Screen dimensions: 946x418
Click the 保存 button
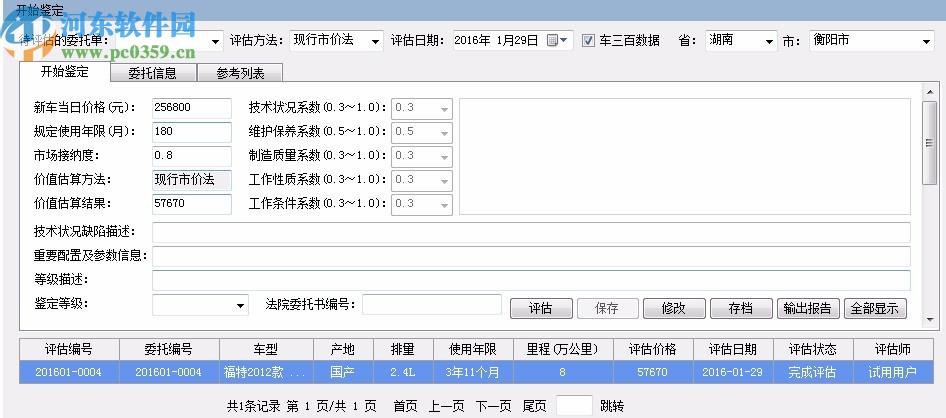608,308
